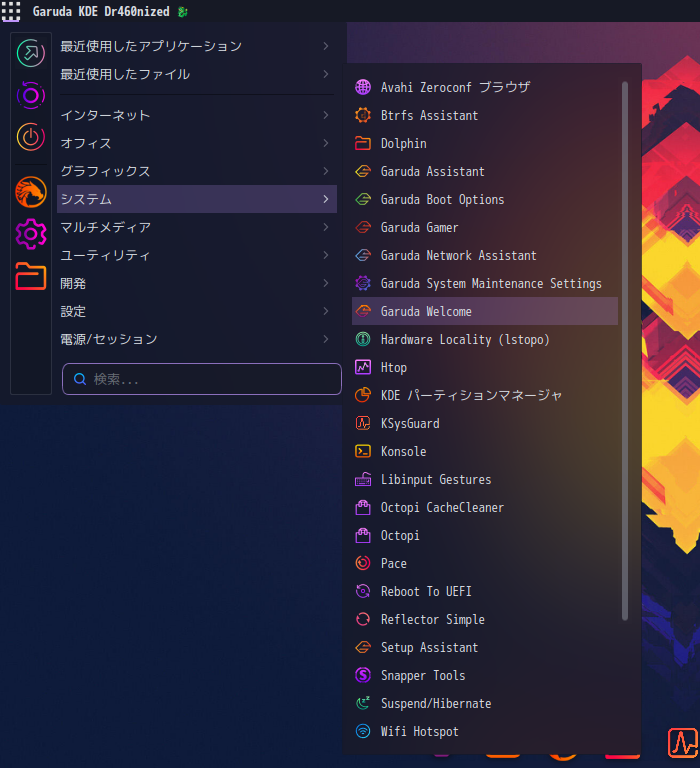700x768 pixels.
Task: Expand 設定 category chevron
Action: click(326, 311)
